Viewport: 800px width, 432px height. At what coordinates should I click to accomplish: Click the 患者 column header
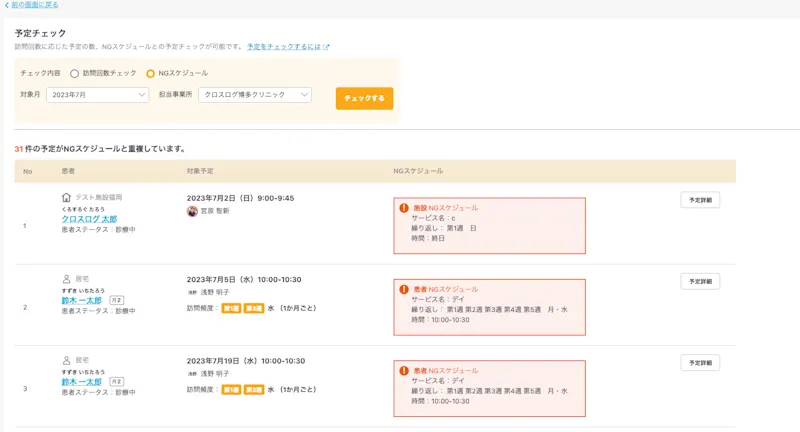point(68,171)
